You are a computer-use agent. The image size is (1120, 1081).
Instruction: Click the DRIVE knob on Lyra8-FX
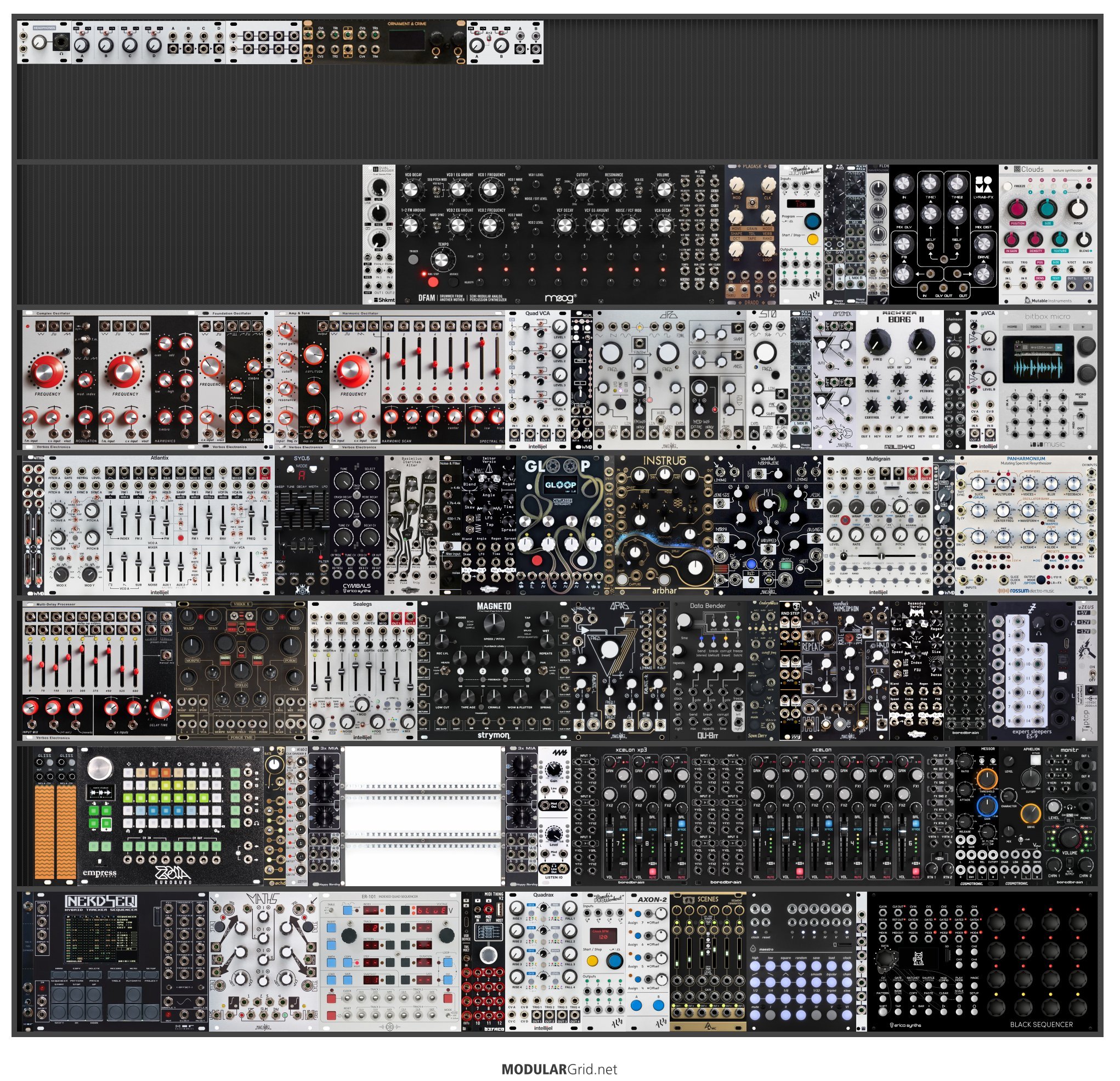pyautogui.click(x=983, y=245)
